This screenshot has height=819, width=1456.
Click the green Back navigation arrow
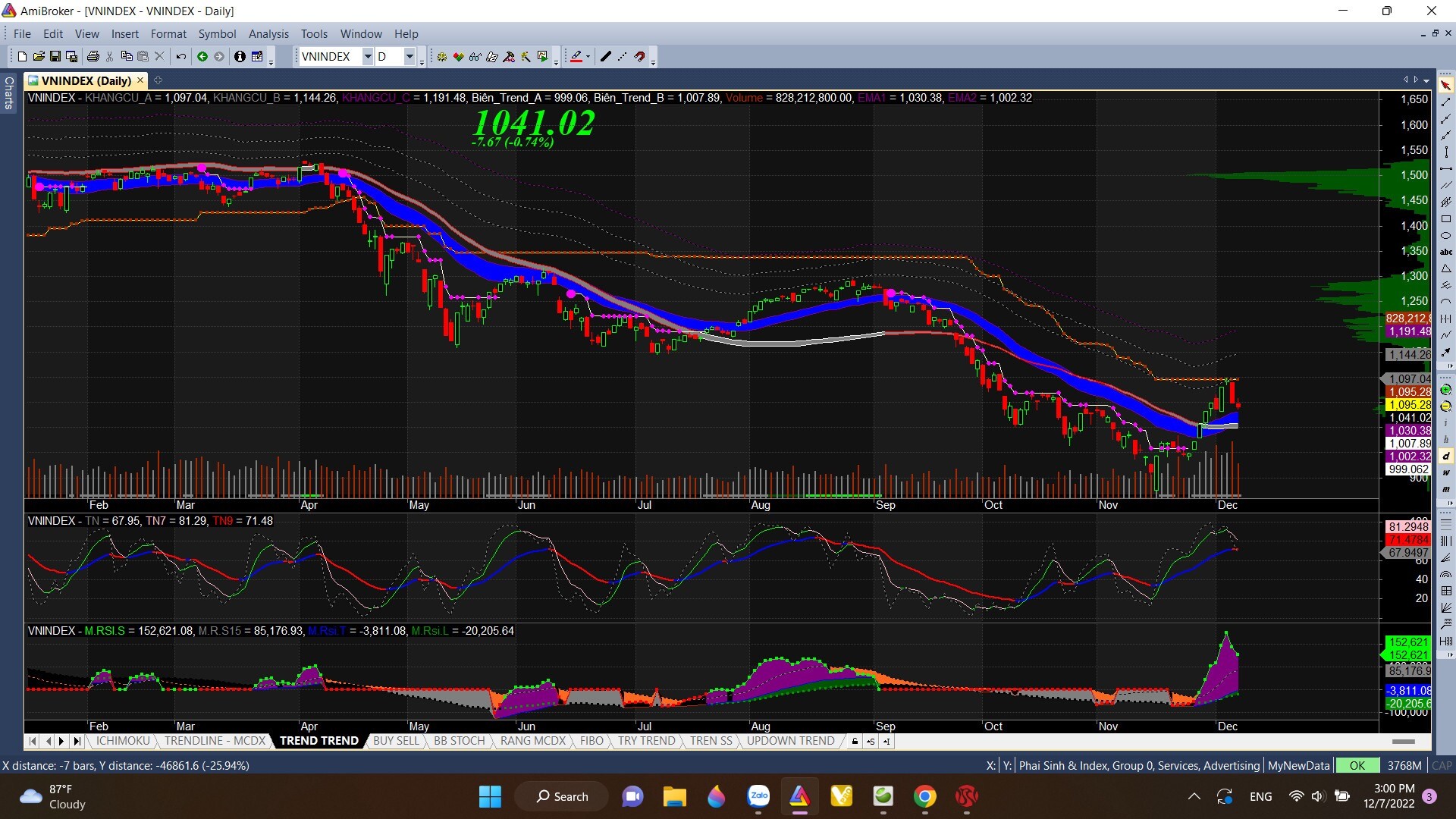pyautogui.click(x=202, y=57)
